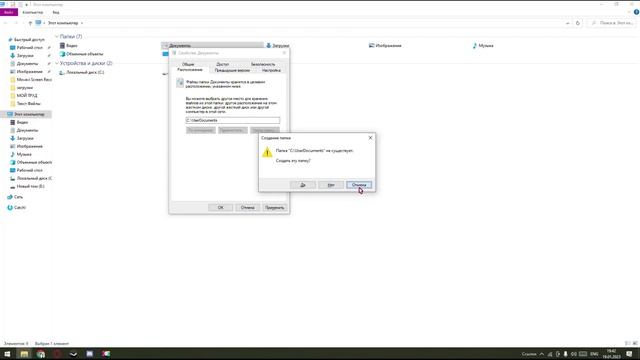640x360 pixels.
Task: Select Видео folder in main pane
Action: pyautogui.click(x=69, y=46)
